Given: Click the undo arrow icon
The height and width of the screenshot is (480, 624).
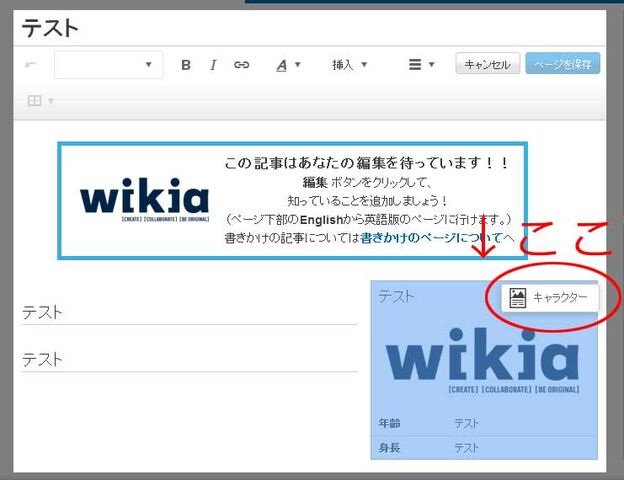Looking at the screenshot, I should coord(31,64).
